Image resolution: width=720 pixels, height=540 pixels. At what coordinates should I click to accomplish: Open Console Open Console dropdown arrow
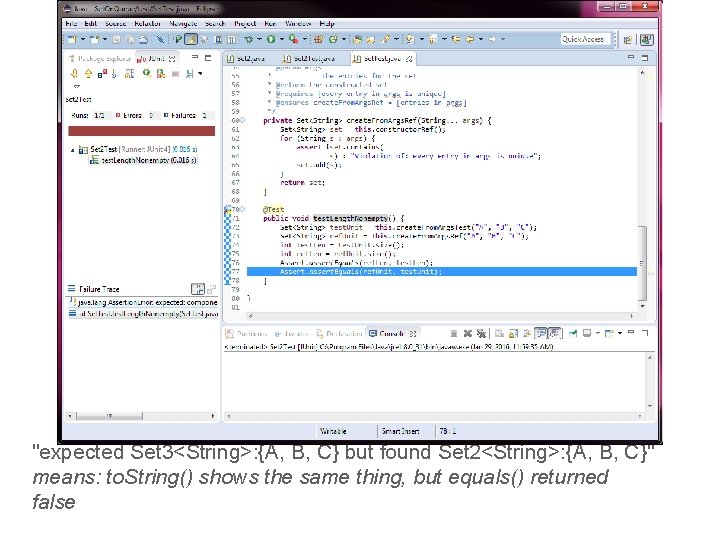pos(620,333)
